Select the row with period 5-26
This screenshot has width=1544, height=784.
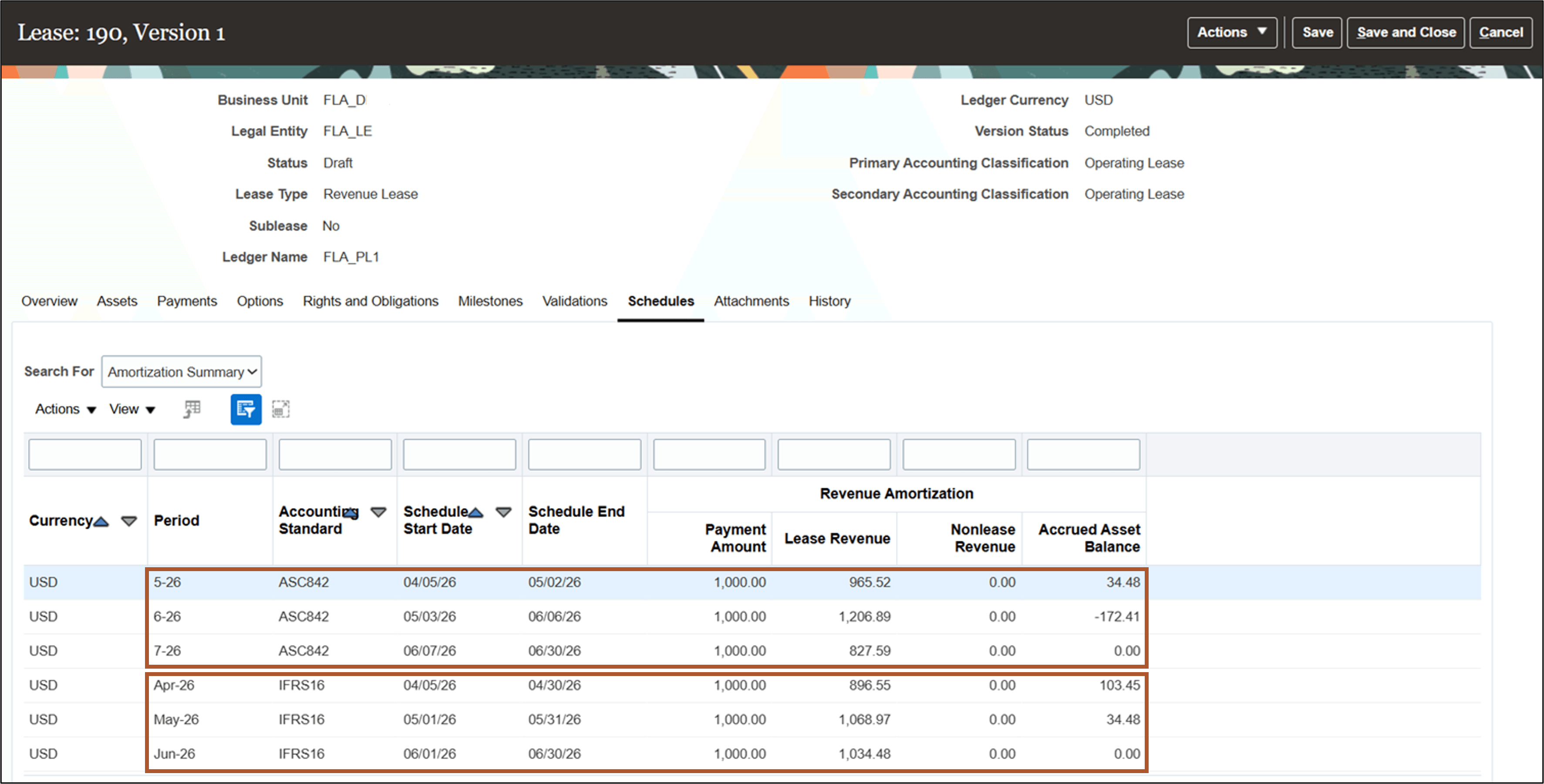(x=752, y=582)
